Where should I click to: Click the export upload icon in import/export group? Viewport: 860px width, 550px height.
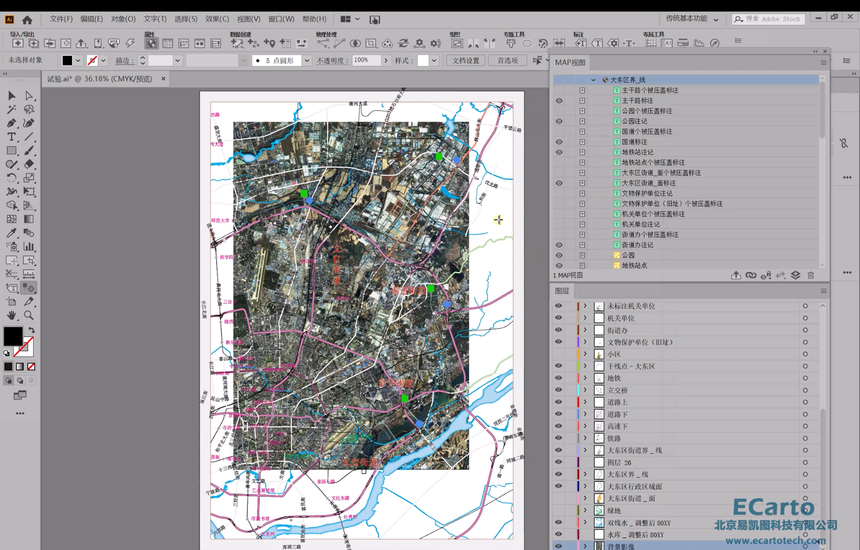81,43
